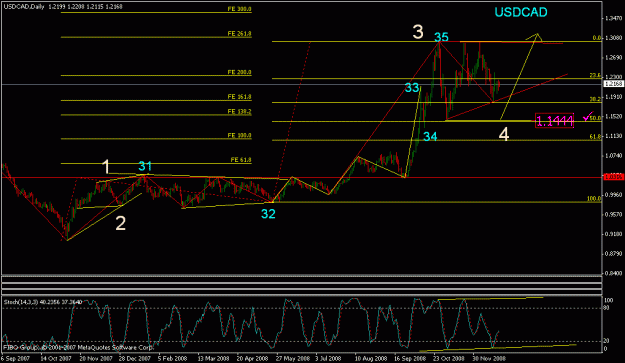625x363 pixels.
Task: Select the stochastic 20 level value
Action: (x=607, y=341)
